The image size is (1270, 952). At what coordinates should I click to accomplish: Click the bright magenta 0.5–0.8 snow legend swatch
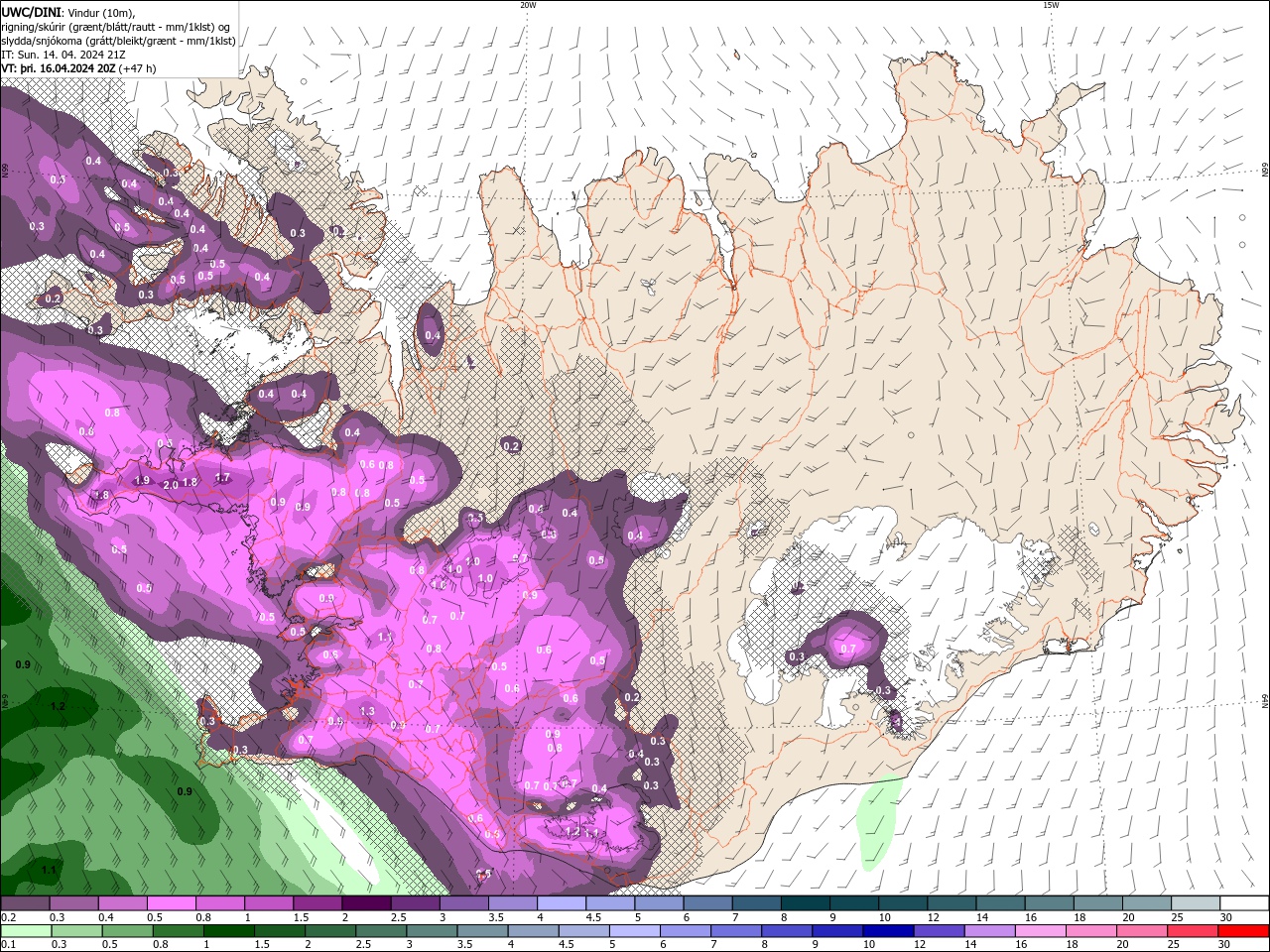click(x=172, y=903)
